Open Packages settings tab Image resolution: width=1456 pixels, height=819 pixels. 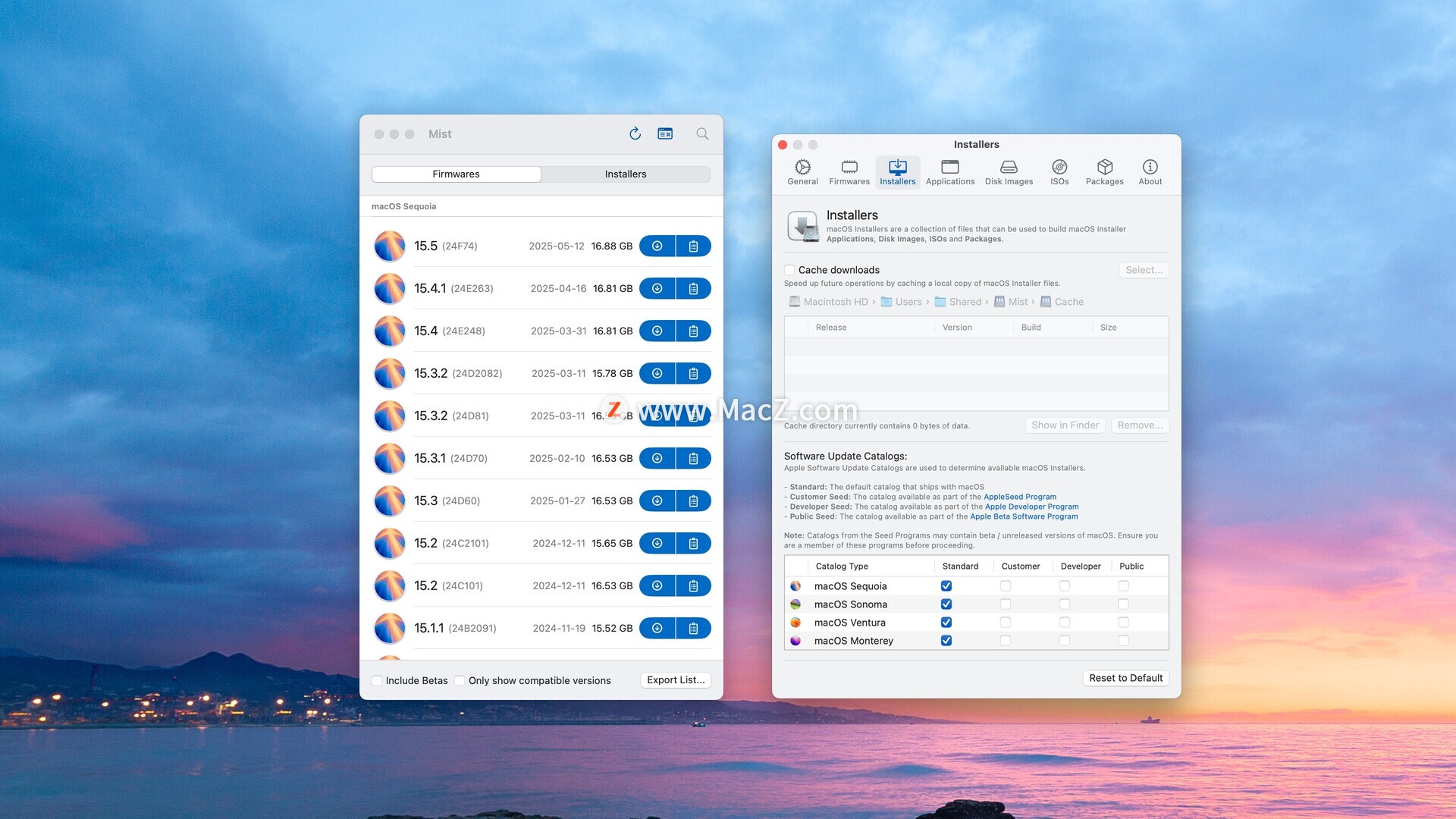click(1104, 172)
